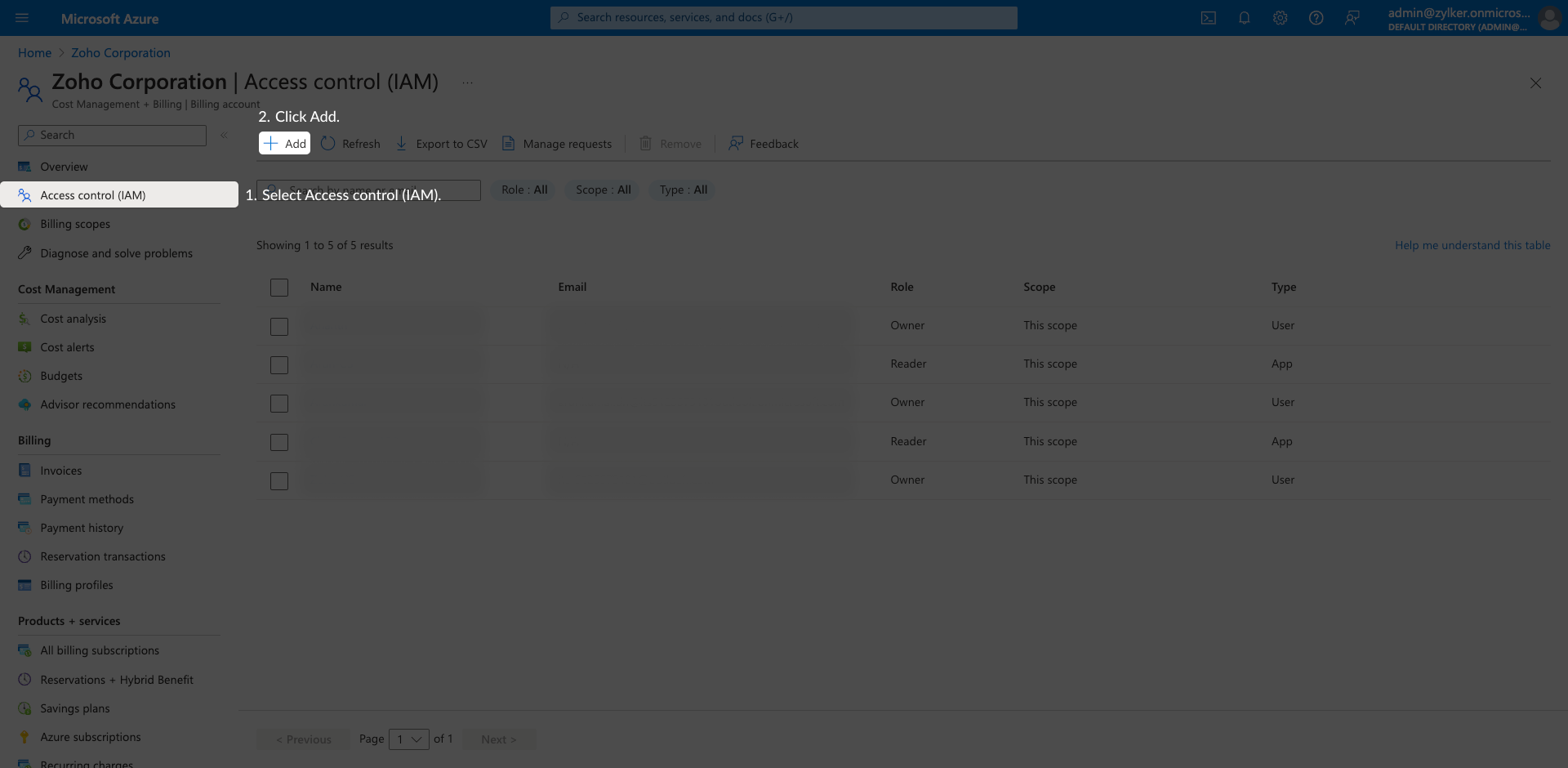Sort by the Email column header
This screenshot has height=768, width=1568.
(572, 287)
